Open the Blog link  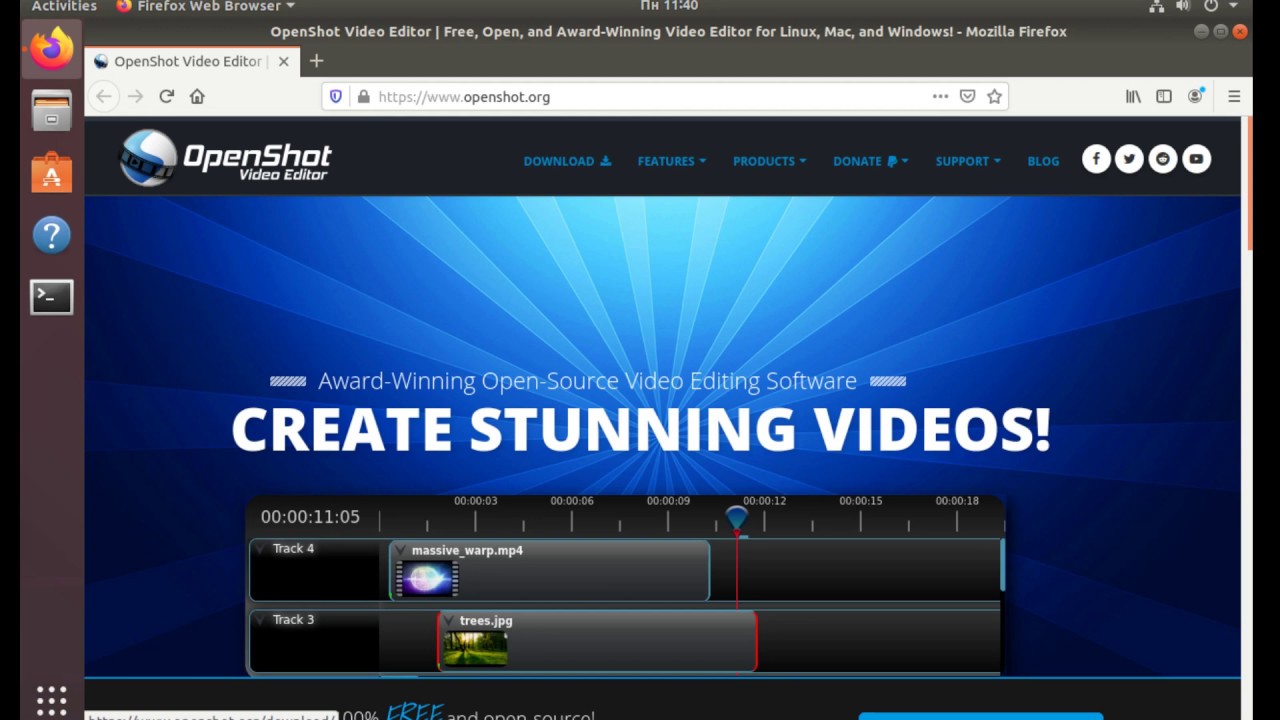(x=1043, y=161)
